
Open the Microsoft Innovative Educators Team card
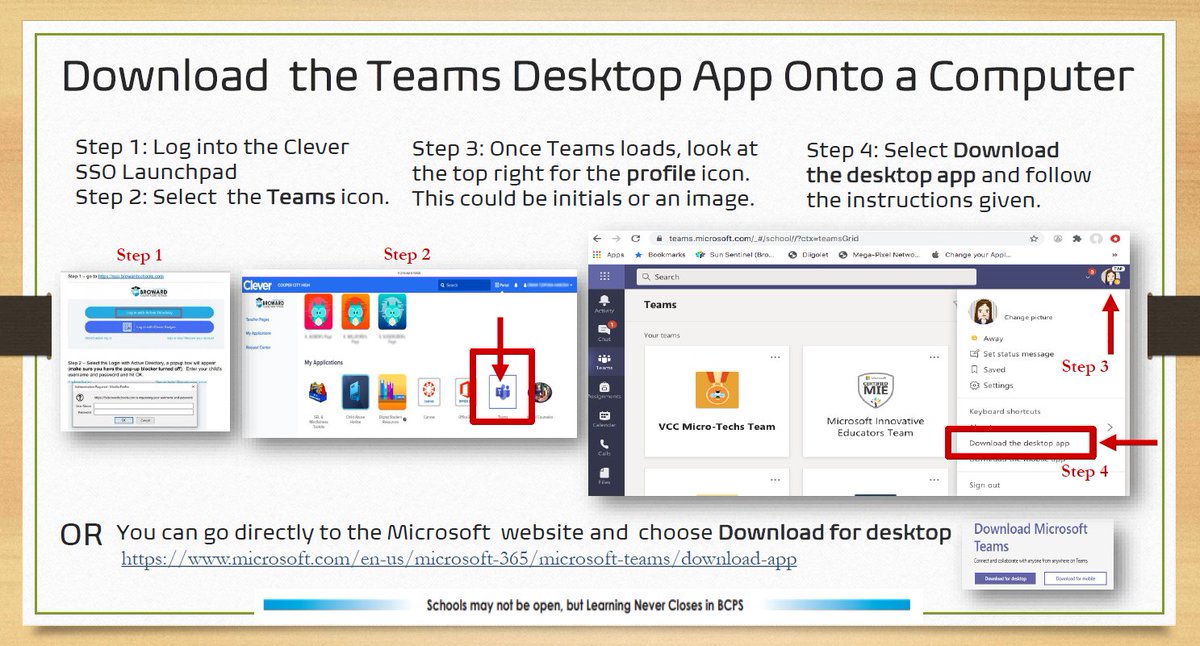point(875,401)
